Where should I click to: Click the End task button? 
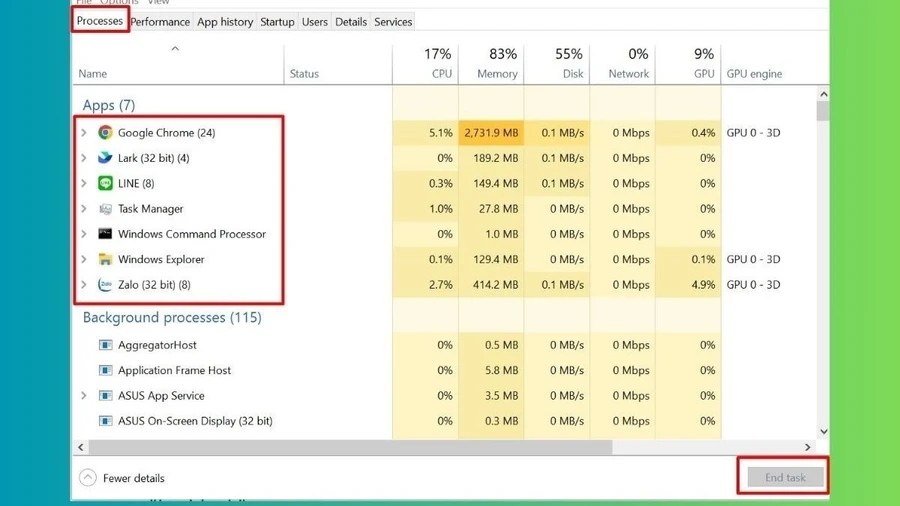click(x=785, y=477)
